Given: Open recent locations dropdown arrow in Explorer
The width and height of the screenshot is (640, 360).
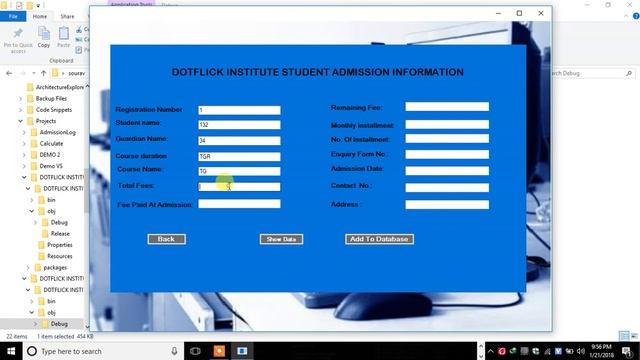Looking at the screenshot, I should [33, 73].
